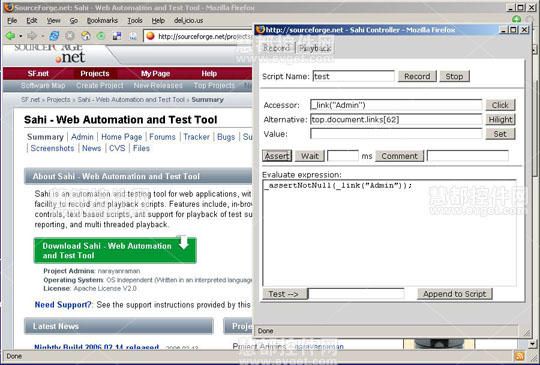Focus the Script Name field containing test
Screen dimensions: 540x365
pyautogui.click(x=354, y=76)
